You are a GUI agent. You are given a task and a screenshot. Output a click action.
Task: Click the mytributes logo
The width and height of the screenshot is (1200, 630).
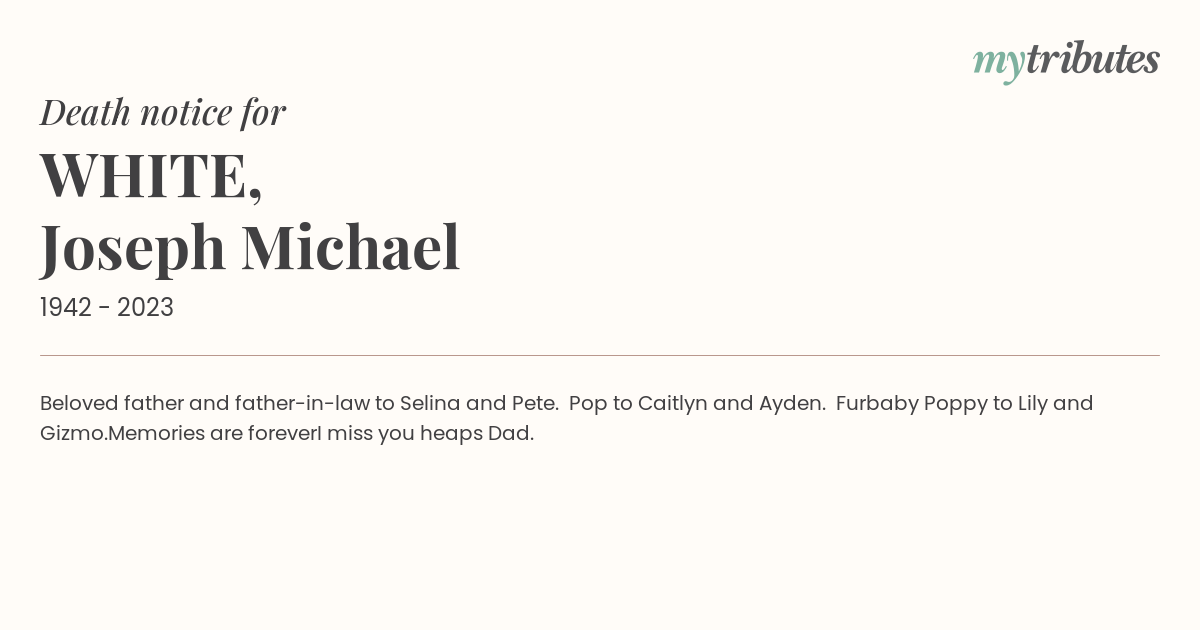pos(1066,61)
